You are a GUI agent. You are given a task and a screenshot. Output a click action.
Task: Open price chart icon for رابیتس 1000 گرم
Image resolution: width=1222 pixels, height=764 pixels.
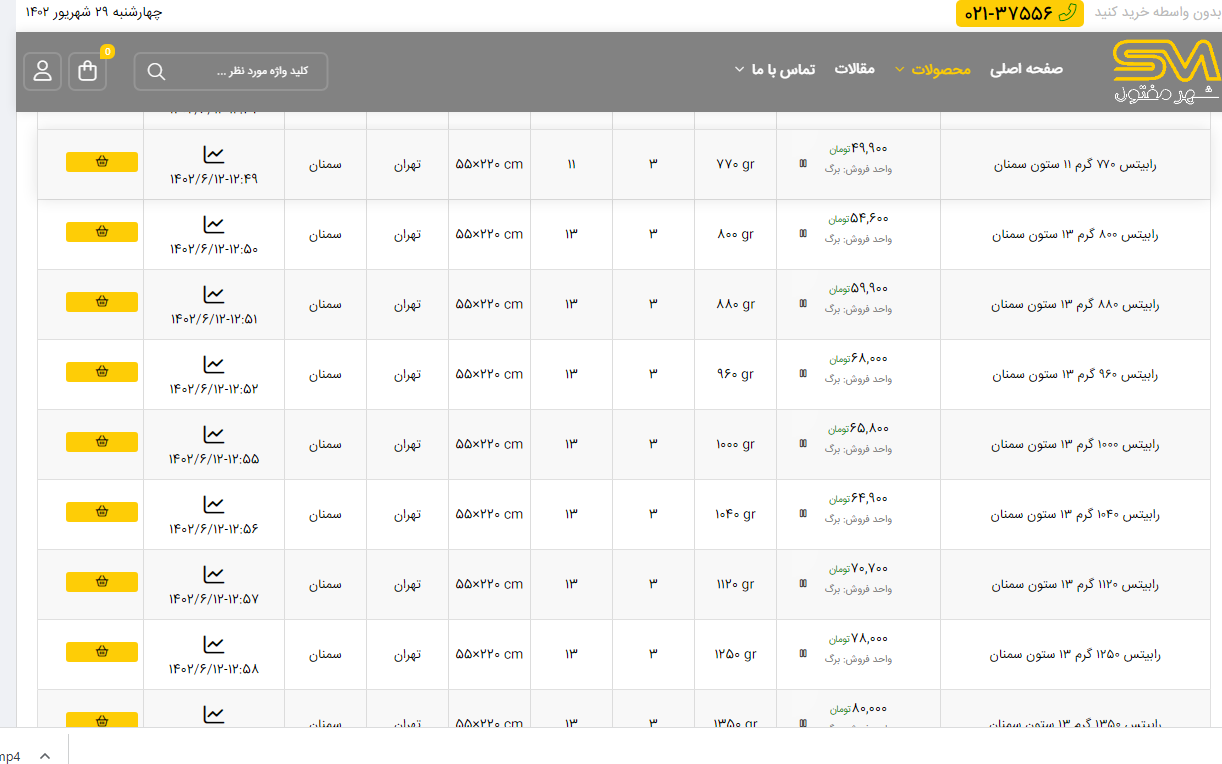tap(213, 434)
